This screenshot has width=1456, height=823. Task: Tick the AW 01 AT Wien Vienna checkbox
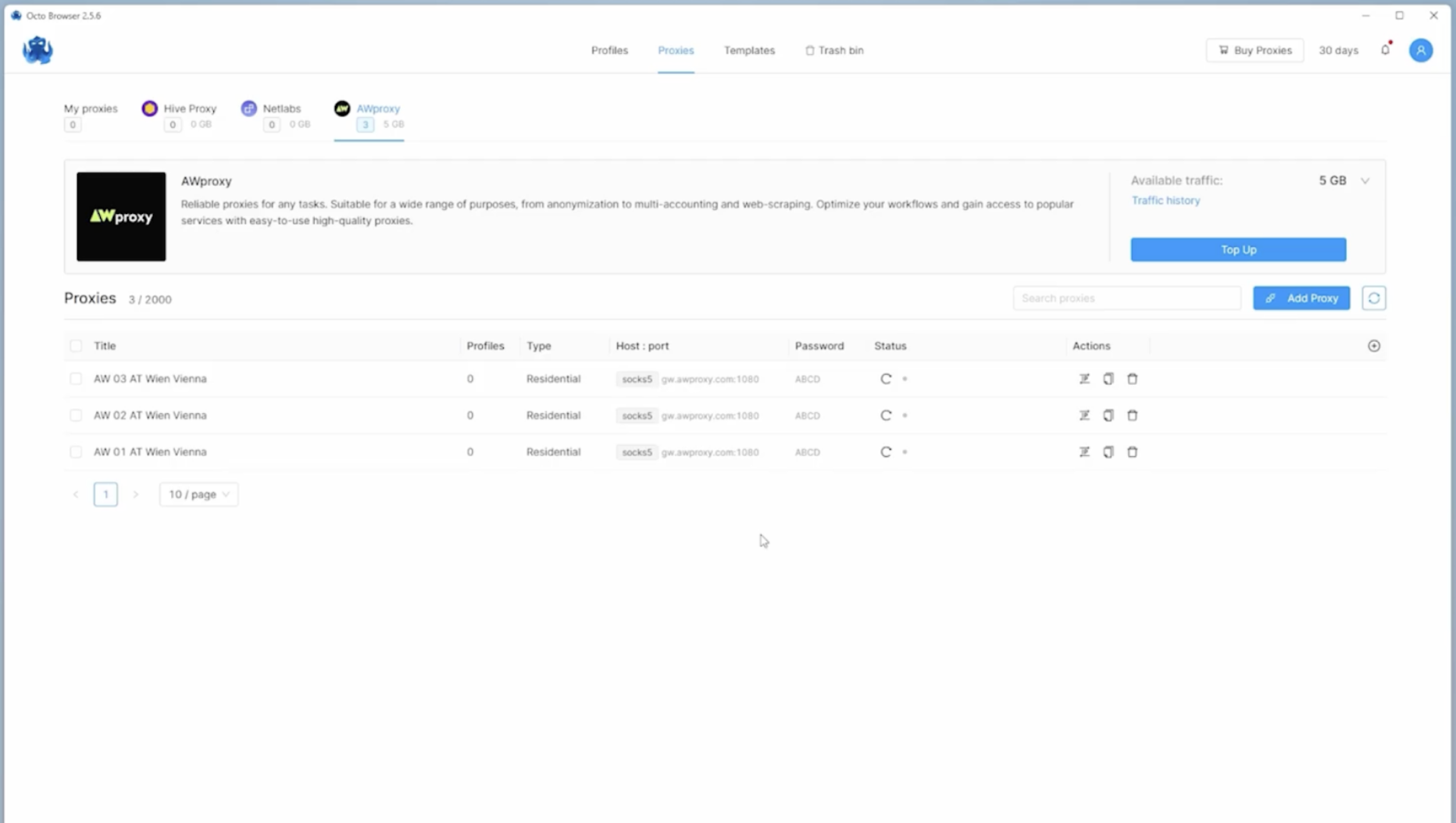[x=76, y=452]
